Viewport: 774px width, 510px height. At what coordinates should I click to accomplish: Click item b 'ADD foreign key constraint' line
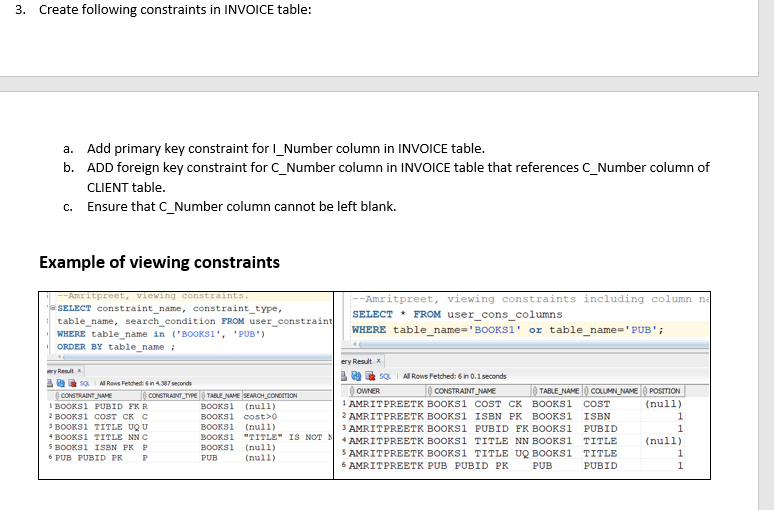click(398, 168)
